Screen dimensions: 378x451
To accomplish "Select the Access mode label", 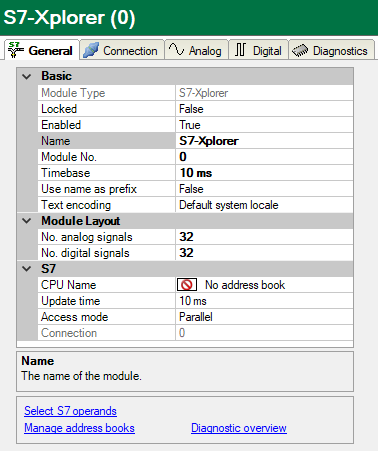I will tap(75, 317).
